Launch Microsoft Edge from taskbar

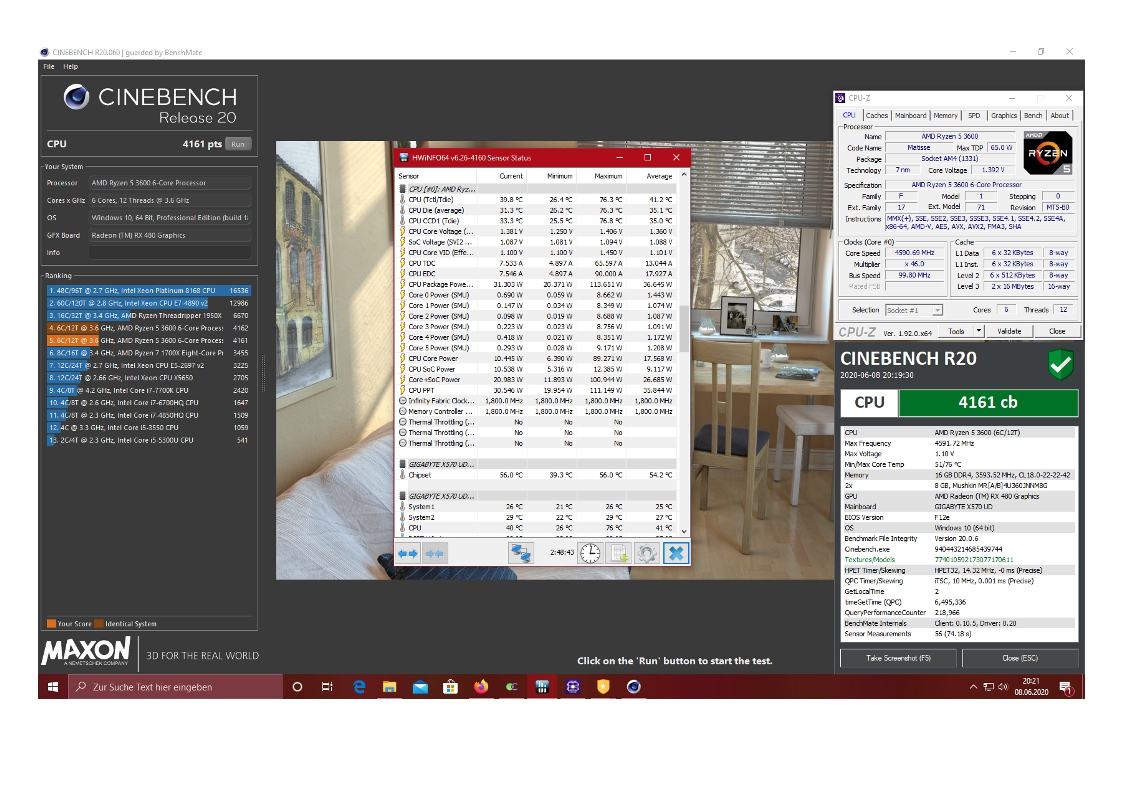click(360, 687)
